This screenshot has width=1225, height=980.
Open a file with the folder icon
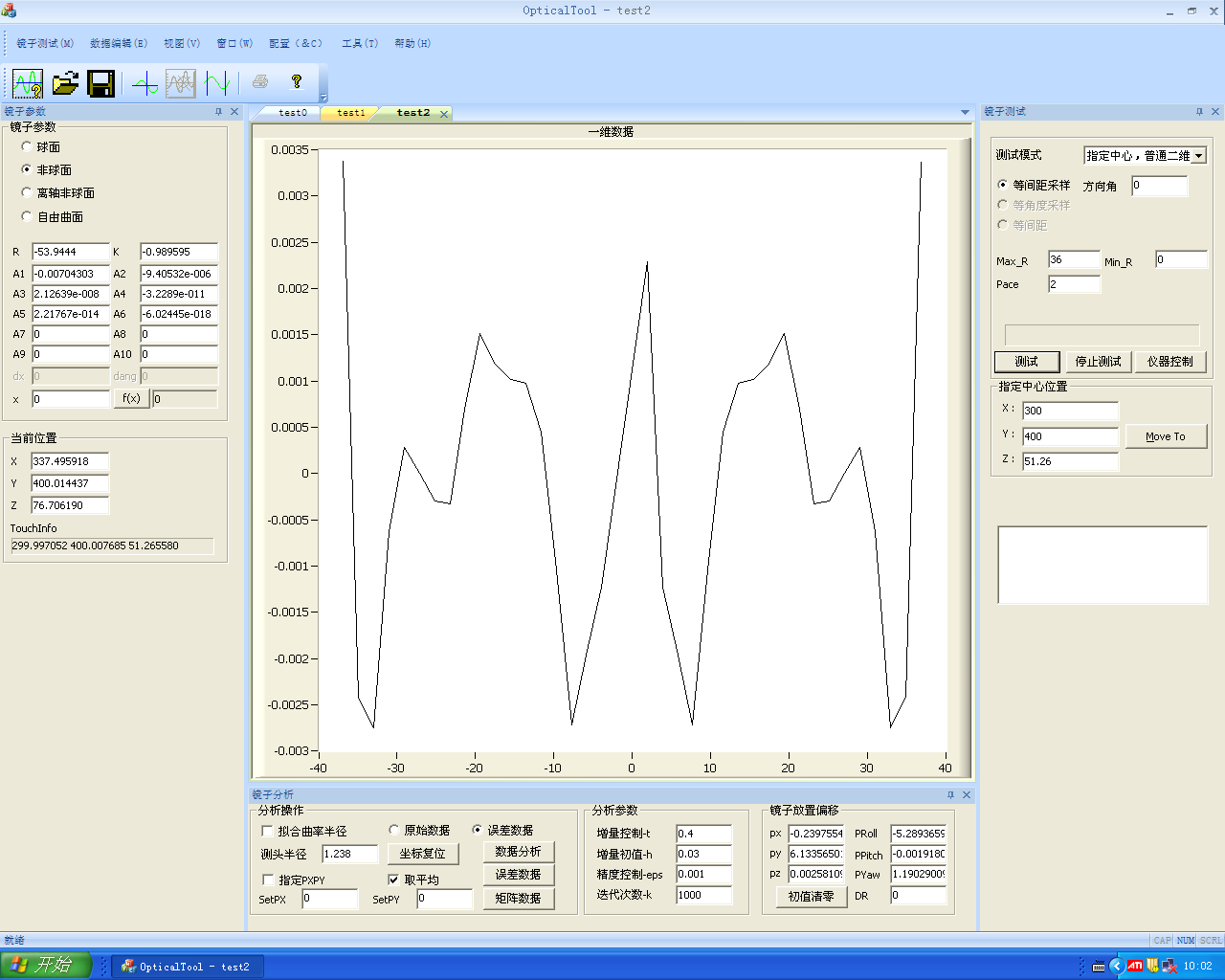tap(65, 83)
